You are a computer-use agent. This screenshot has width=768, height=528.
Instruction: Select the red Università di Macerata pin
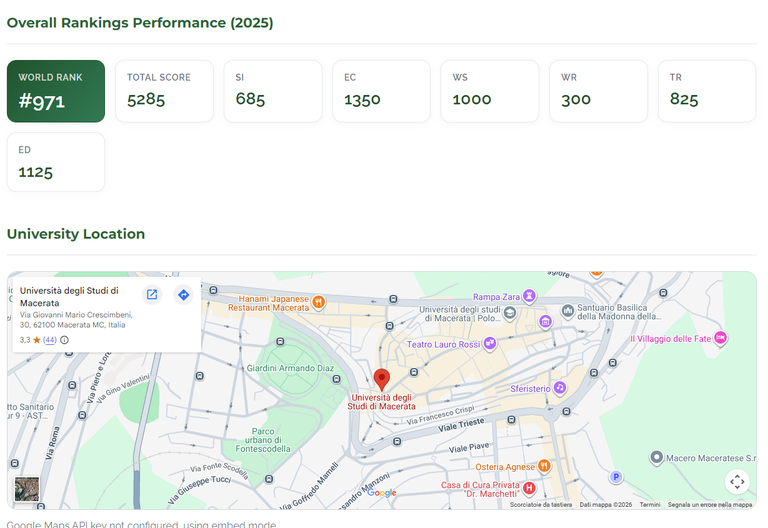tap(382, 380)
